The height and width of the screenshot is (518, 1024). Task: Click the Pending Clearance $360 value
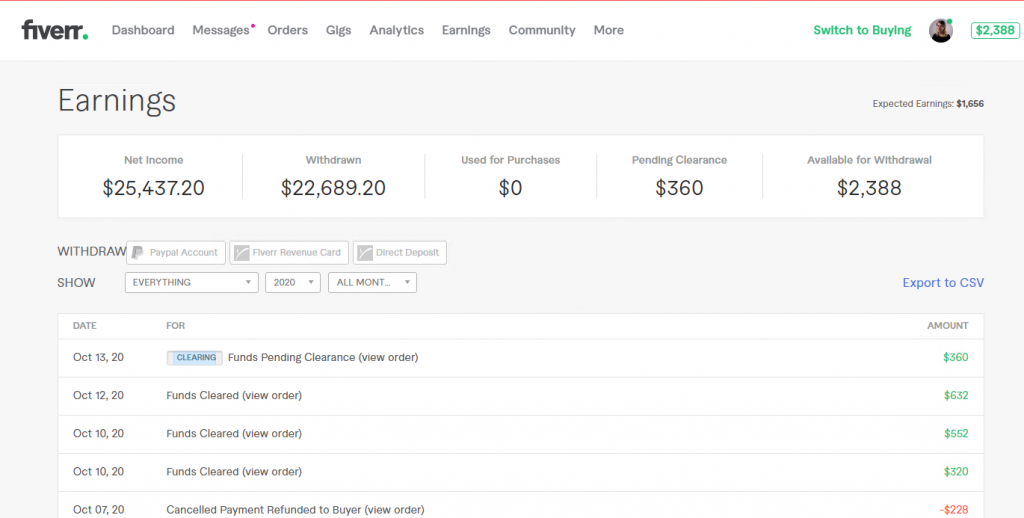(x=679, y=188)
